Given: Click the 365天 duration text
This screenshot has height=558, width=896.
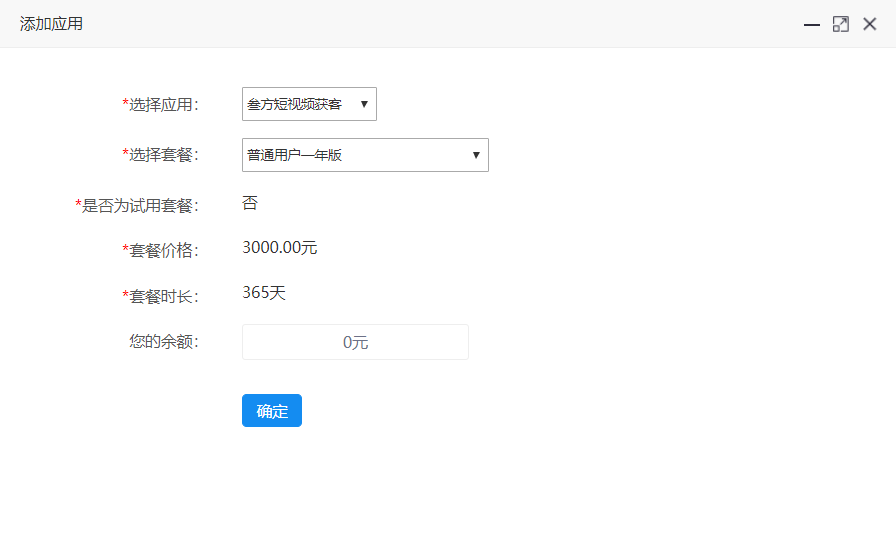Looking at the screenshot, I should [264, 293].
